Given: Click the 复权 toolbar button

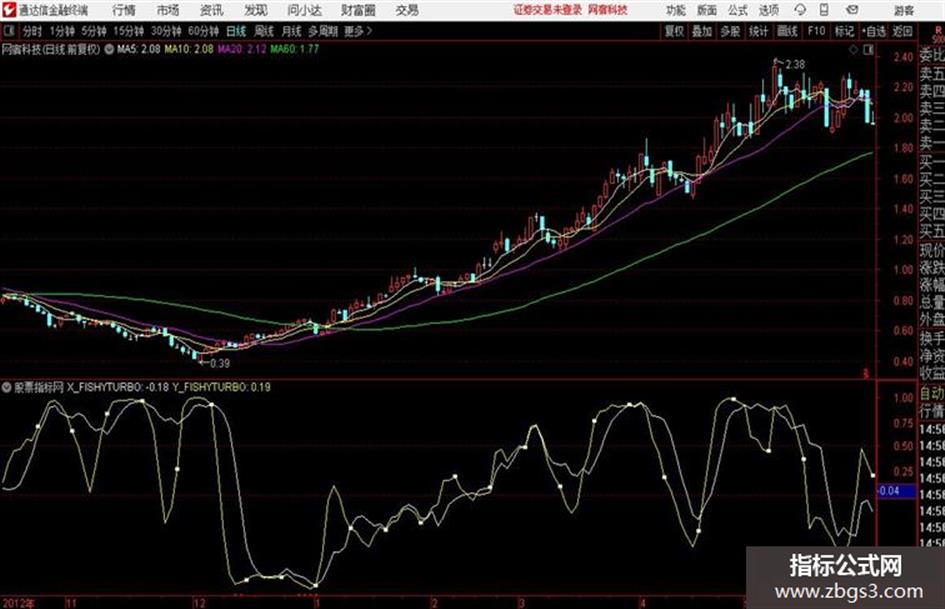Looking at the screenshot, I should tap(674, 31).
